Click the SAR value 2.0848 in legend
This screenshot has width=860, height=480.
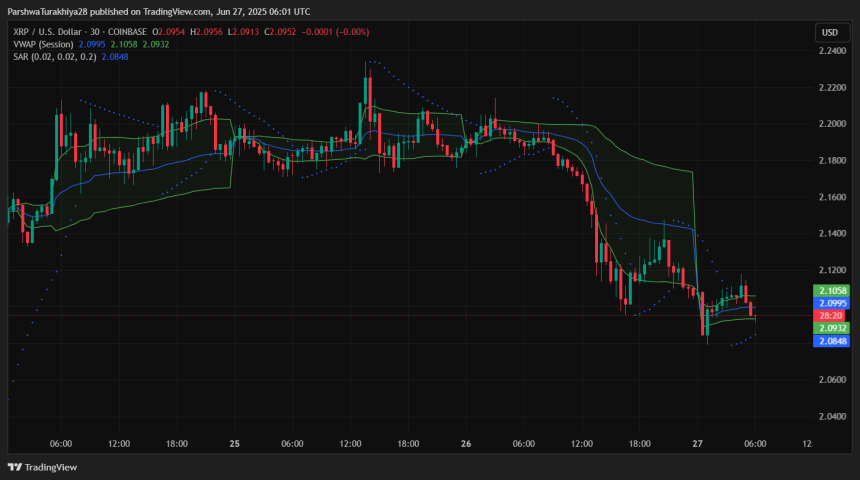tap(115, 57)
